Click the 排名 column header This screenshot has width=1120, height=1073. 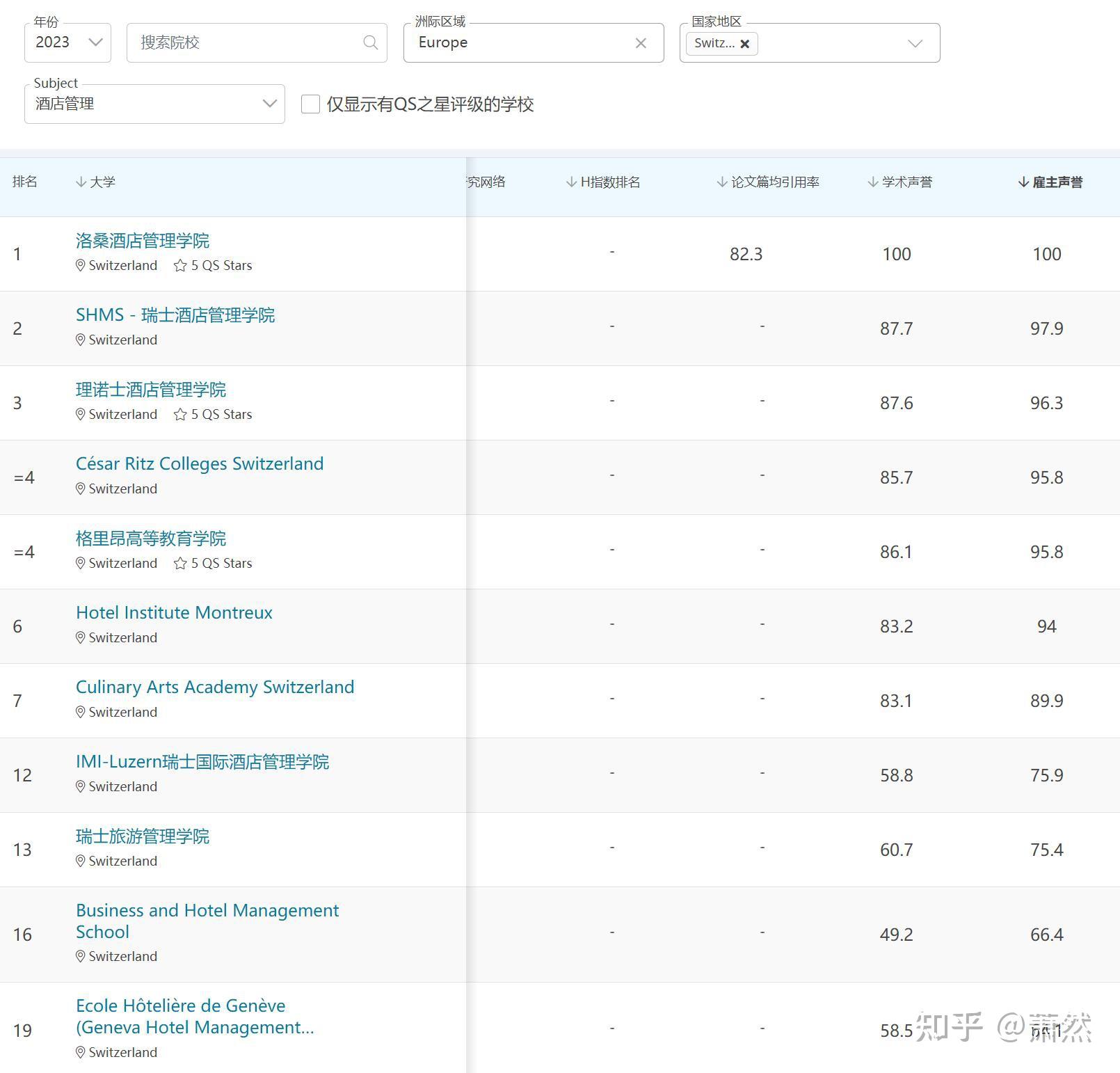coord(25,182)
